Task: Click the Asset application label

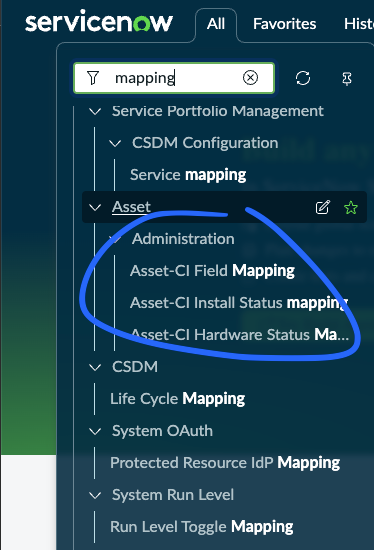Action: click(131, 207)
